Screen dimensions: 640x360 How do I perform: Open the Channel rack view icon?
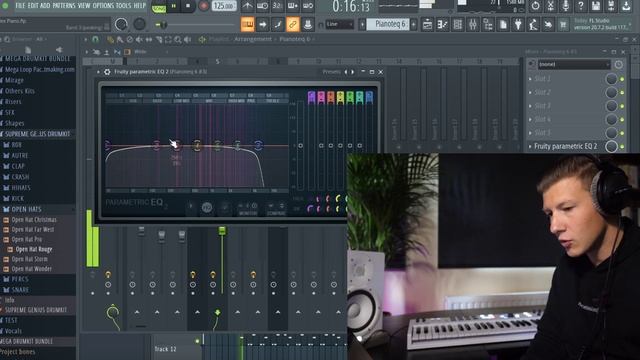click(x=458, y=25)
